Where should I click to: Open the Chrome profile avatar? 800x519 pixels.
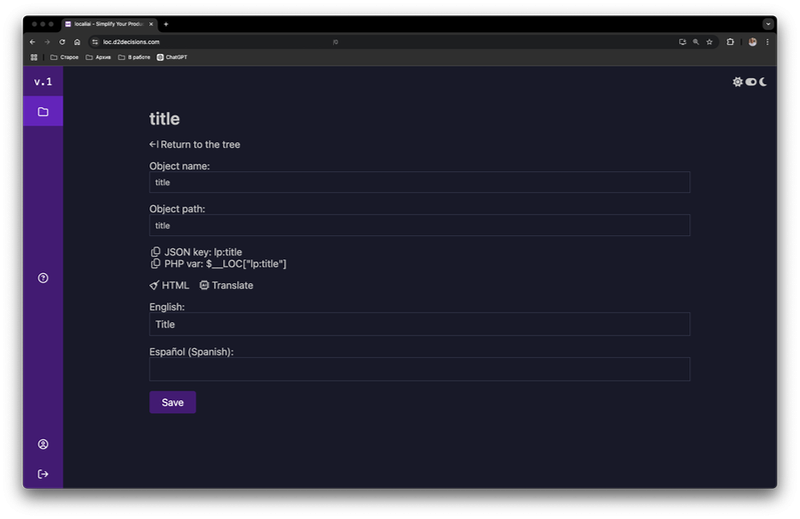click(x=752, y=42)
